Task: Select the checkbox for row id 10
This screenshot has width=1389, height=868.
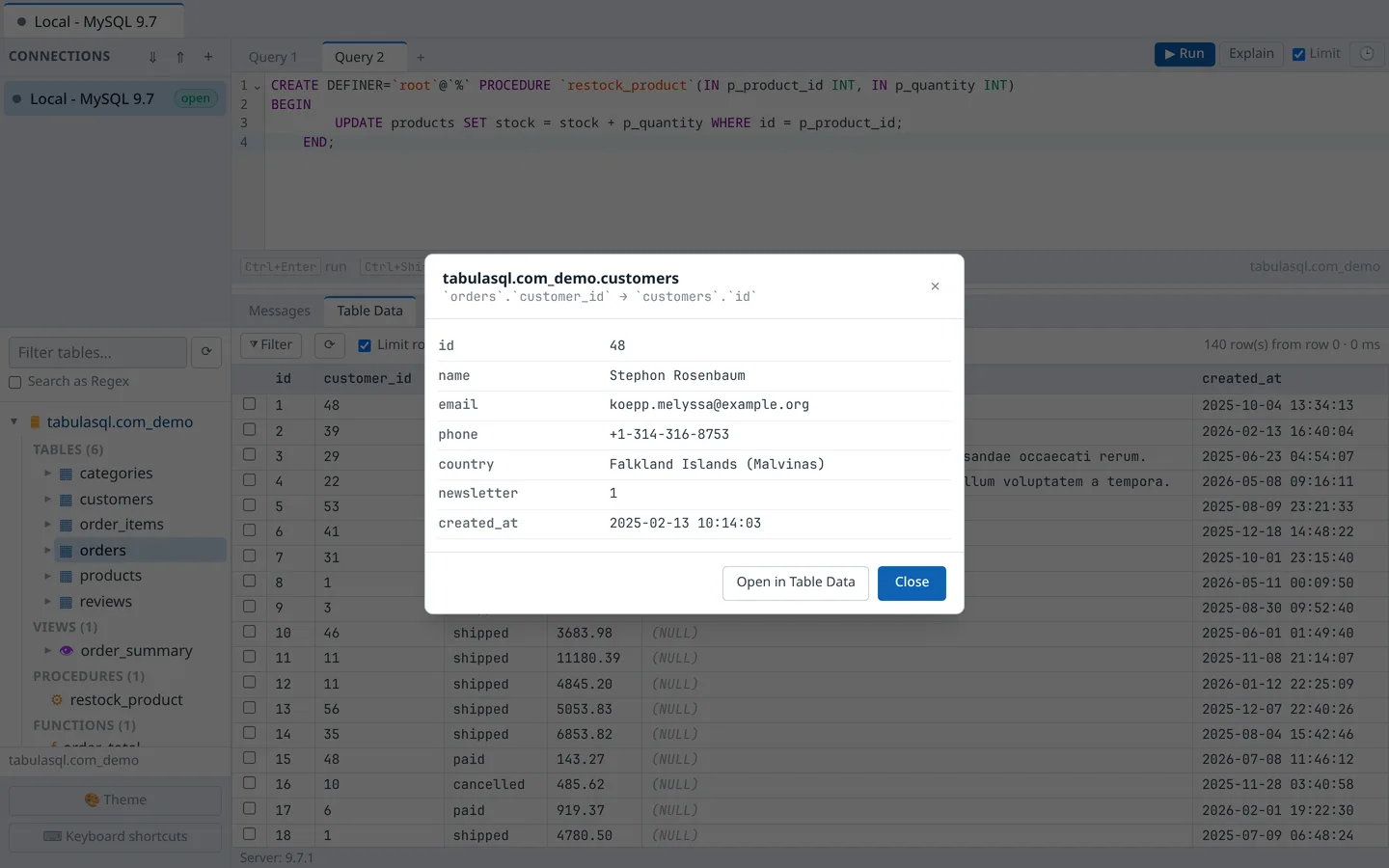Action: pyautogui.click(x=249, y=632)
